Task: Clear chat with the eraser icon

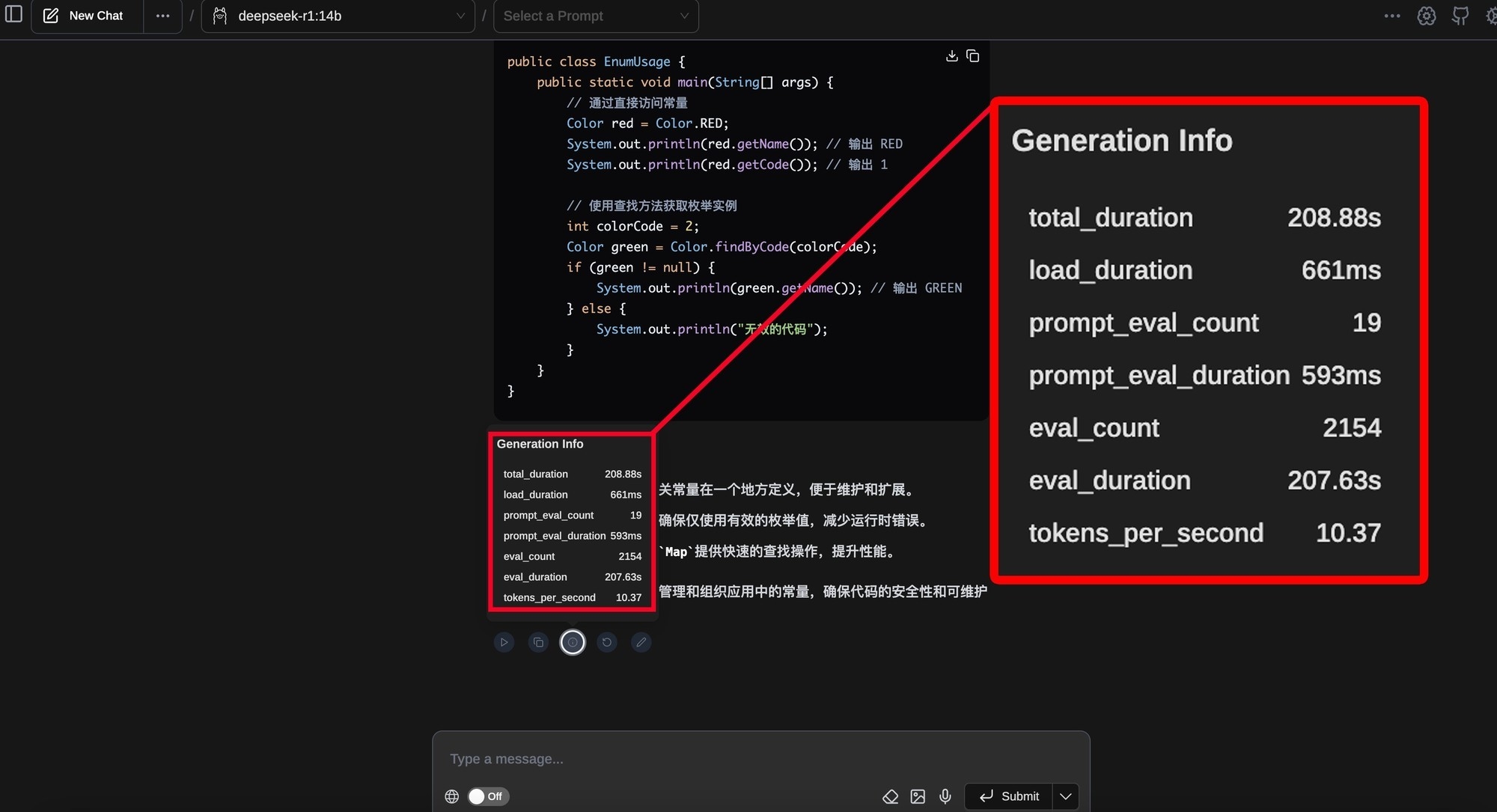Action: click(x=891, y=796)
